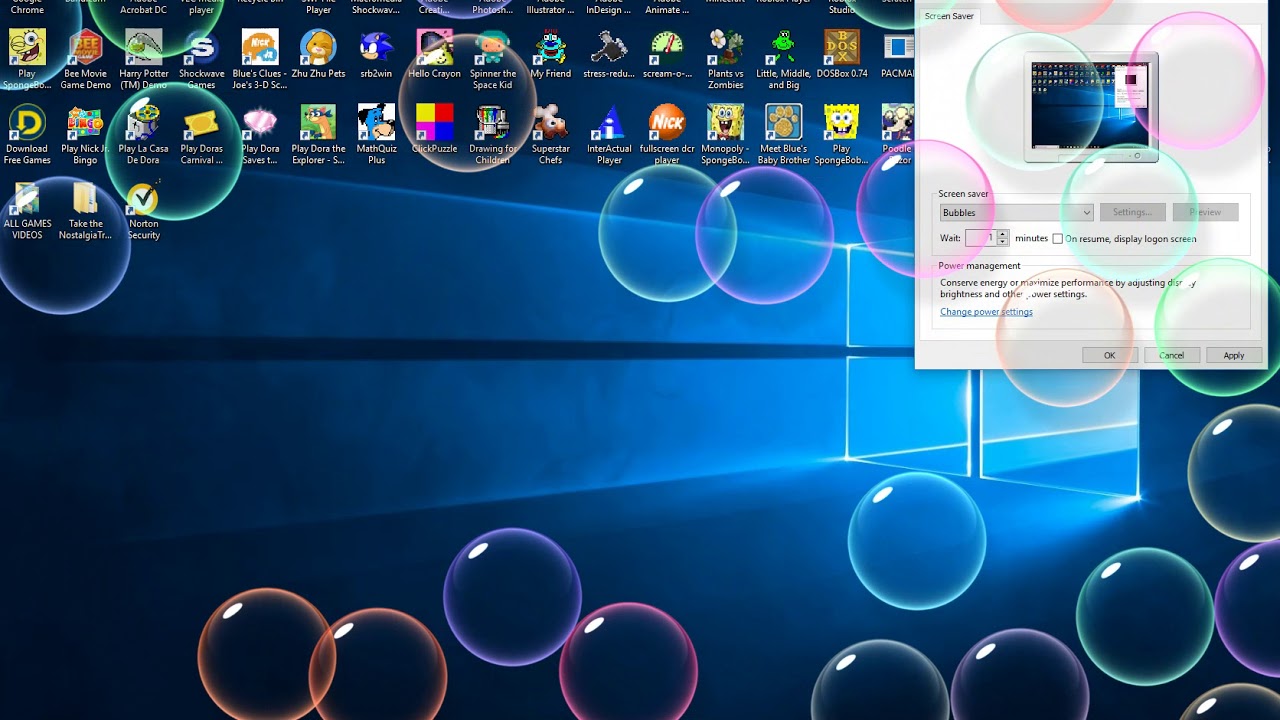Increase the Wait minutes value
The width and height of the screenshot is (1280, 720).
(x=1003, y=235)
